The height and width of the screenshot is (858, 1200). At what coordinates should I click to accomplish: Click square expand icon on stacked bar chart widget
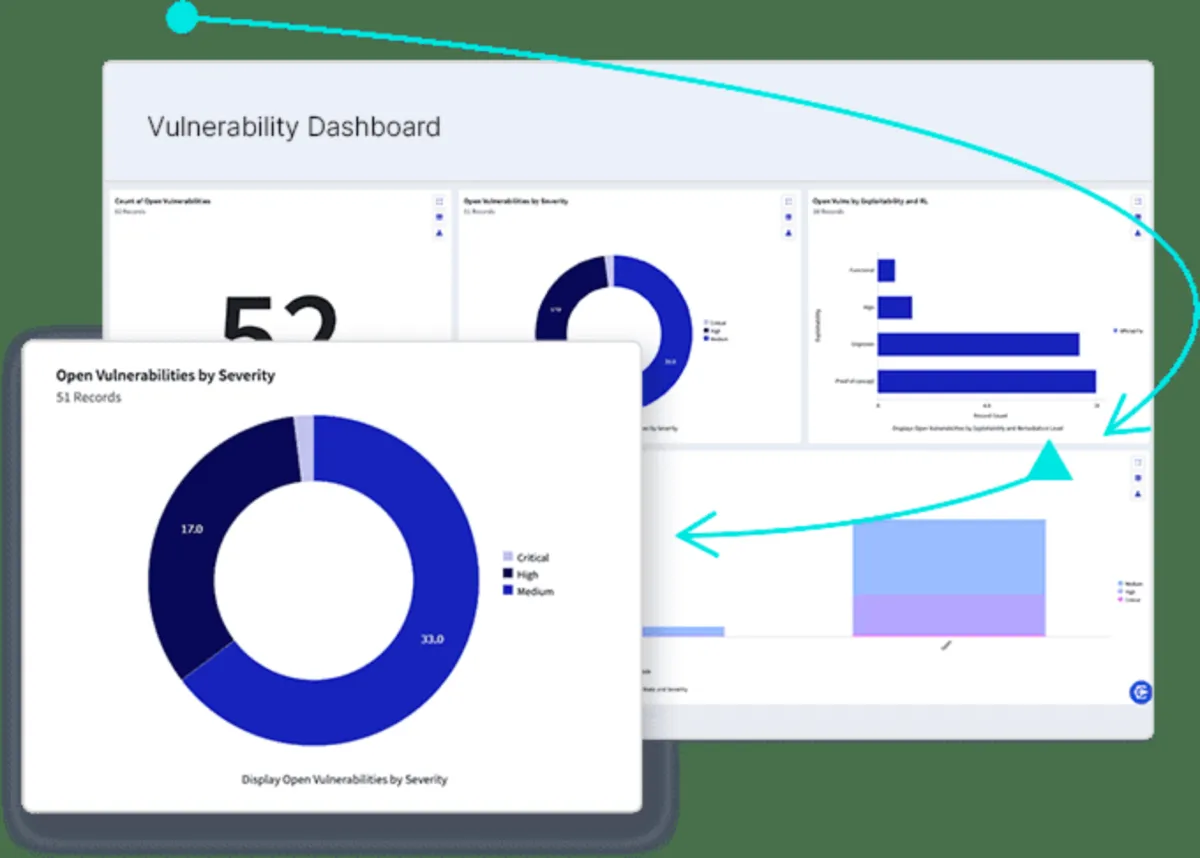point(1137,463)
